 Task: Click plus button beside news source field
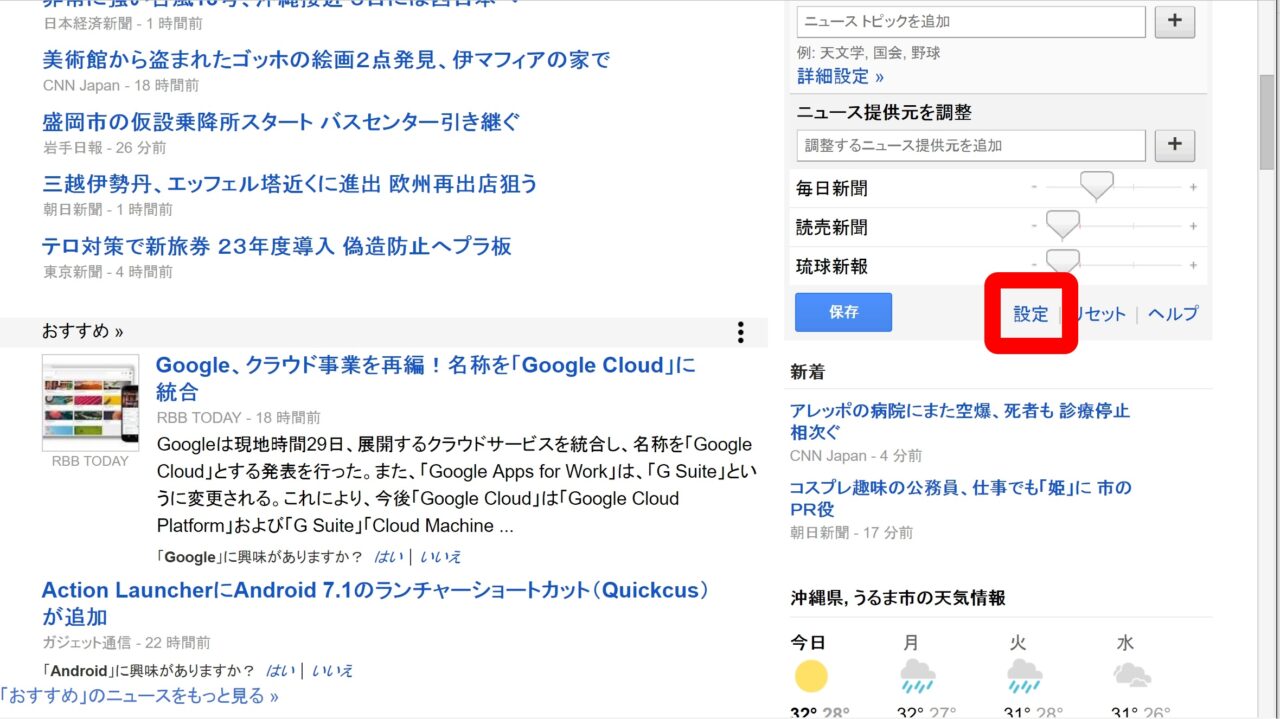(1174, 145)
